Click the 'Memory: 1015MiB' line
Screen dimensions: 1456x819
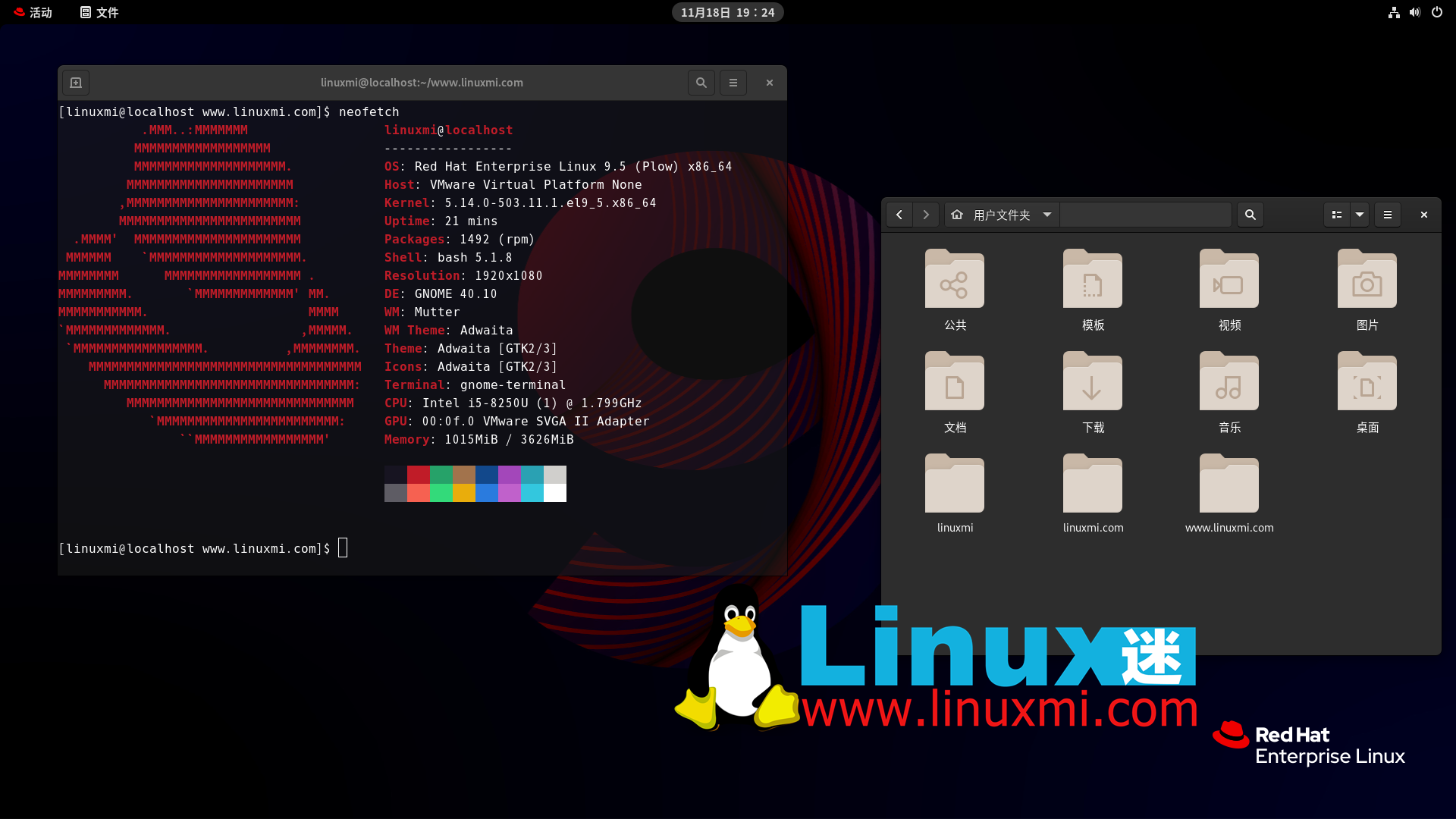pos(479,440)
